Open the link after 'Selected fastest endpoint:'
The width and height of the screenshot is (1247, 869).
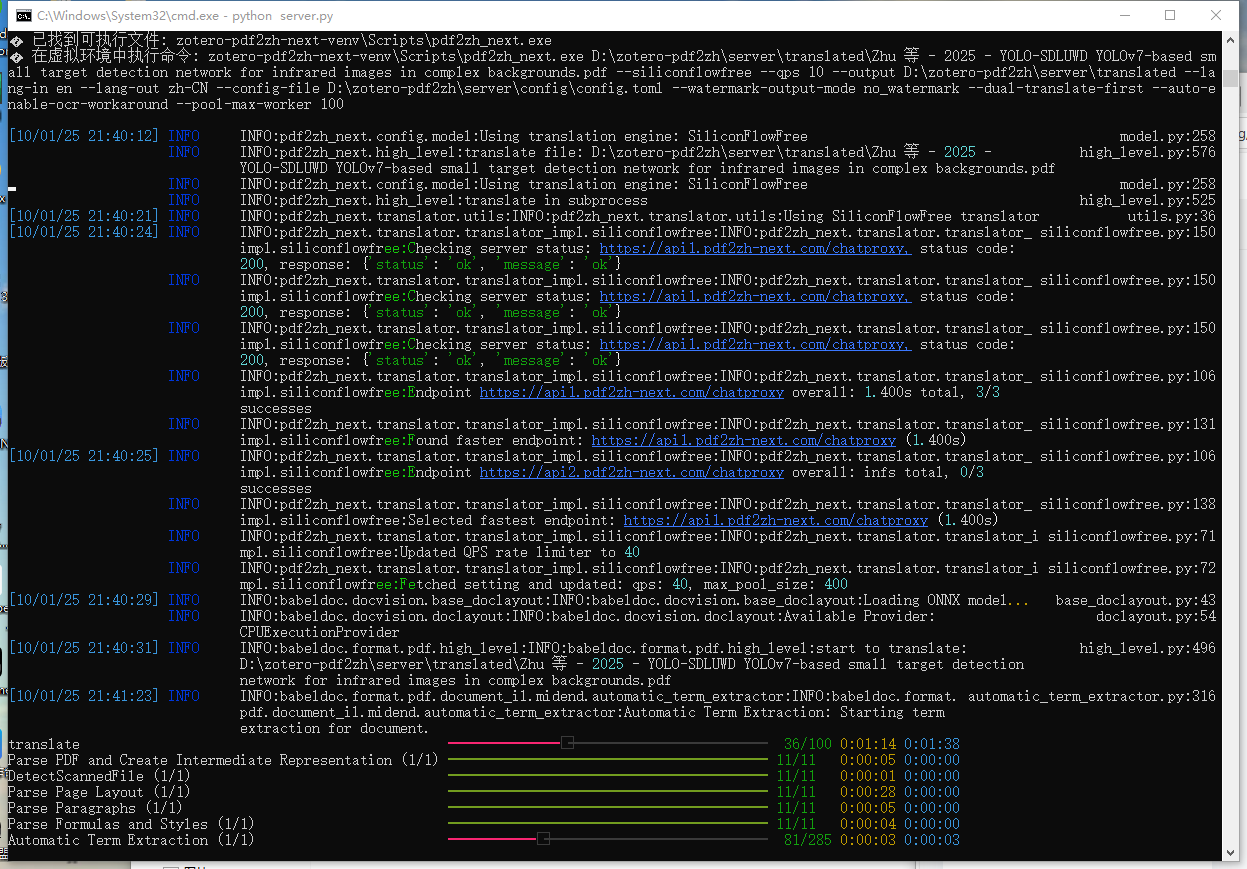click(x=775, y=520)
